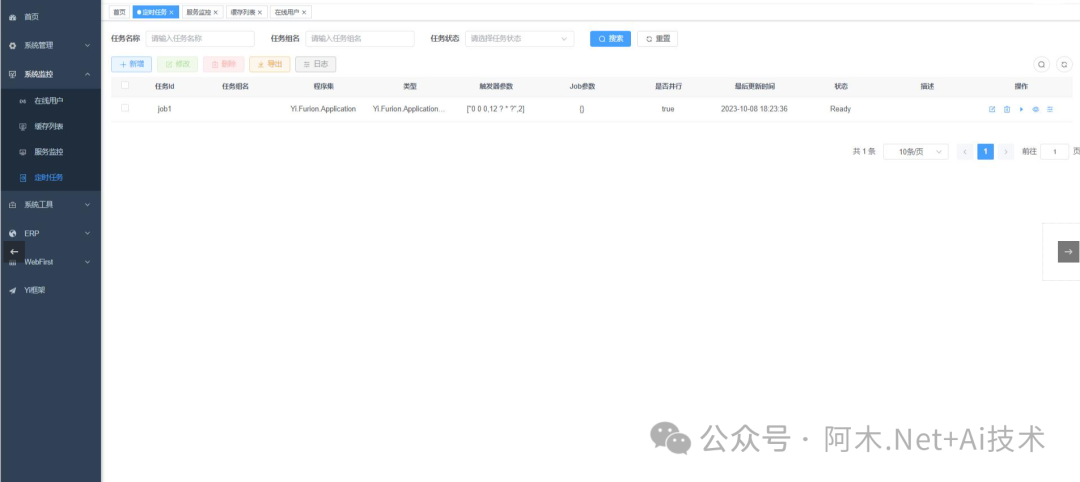This screenshot has width=1080, height=482.
Task: Click the red 删除 button
Action: coord(224,64)
